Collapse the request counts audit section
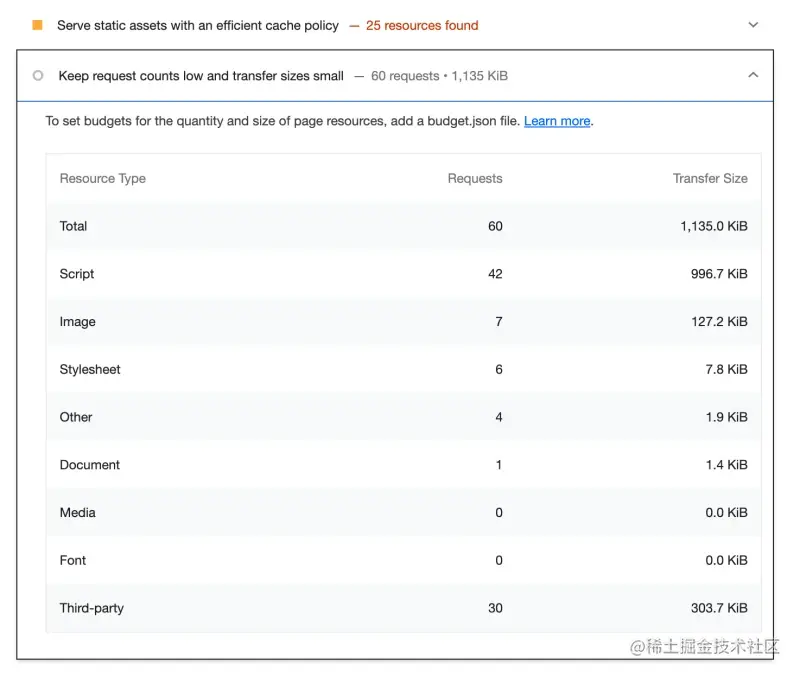This screenshot has width=800, height=676. coord(753,76)
